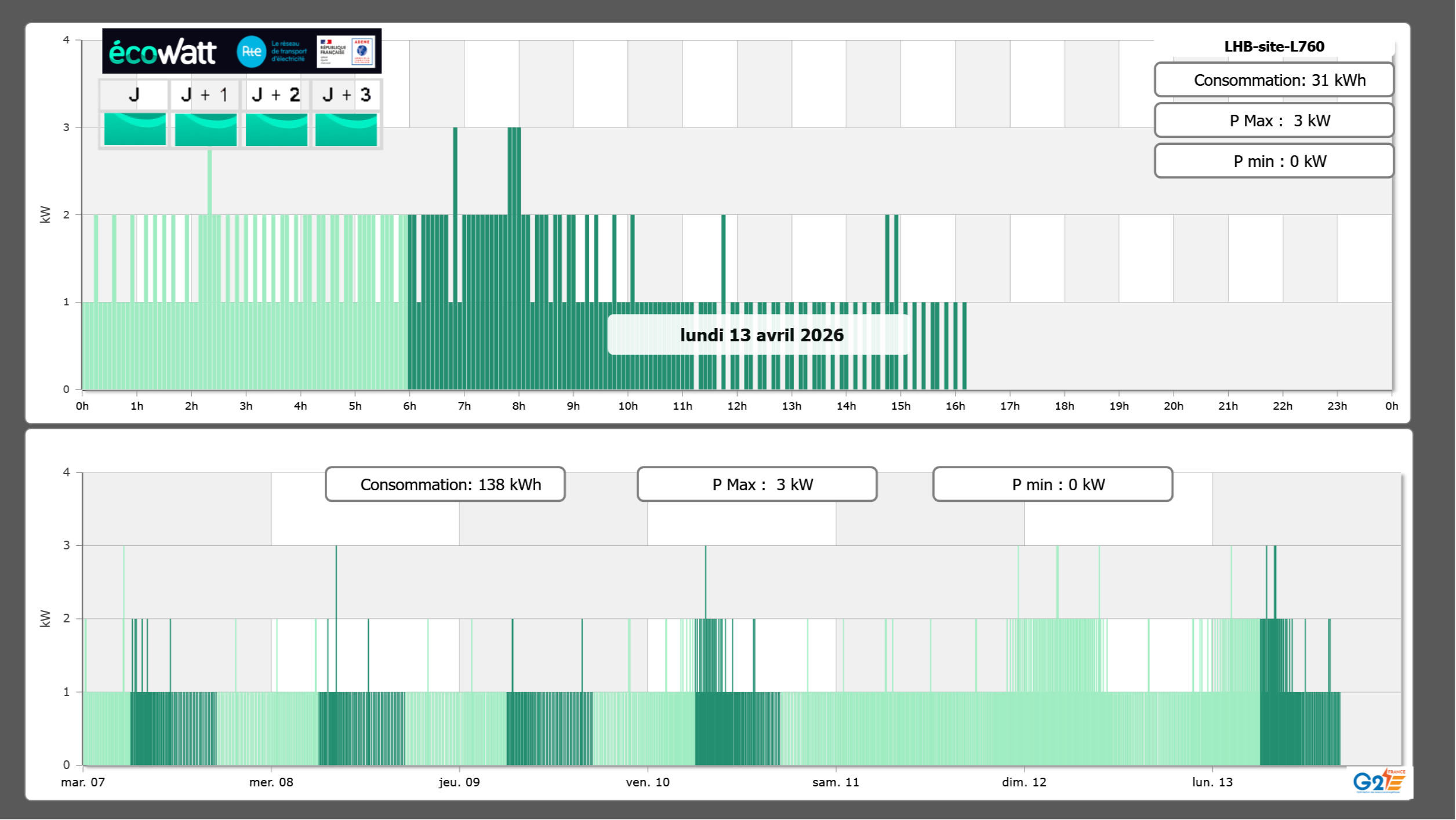Click the 3 kW peak bar near 8h
The width and height of the screenshot is (1456, 820).
pyautogui.click(x=514, y=171)
